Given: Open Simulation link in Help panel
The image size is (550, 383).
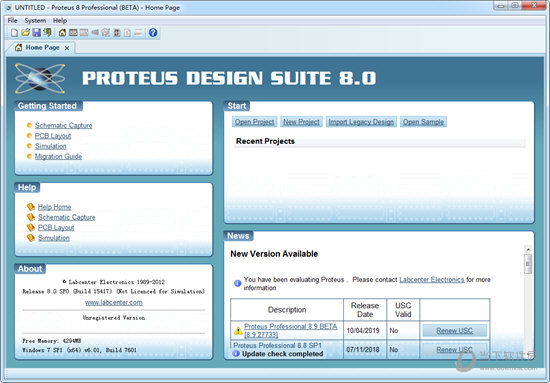Looking at the screenshot, I should (x=54, y=238).
